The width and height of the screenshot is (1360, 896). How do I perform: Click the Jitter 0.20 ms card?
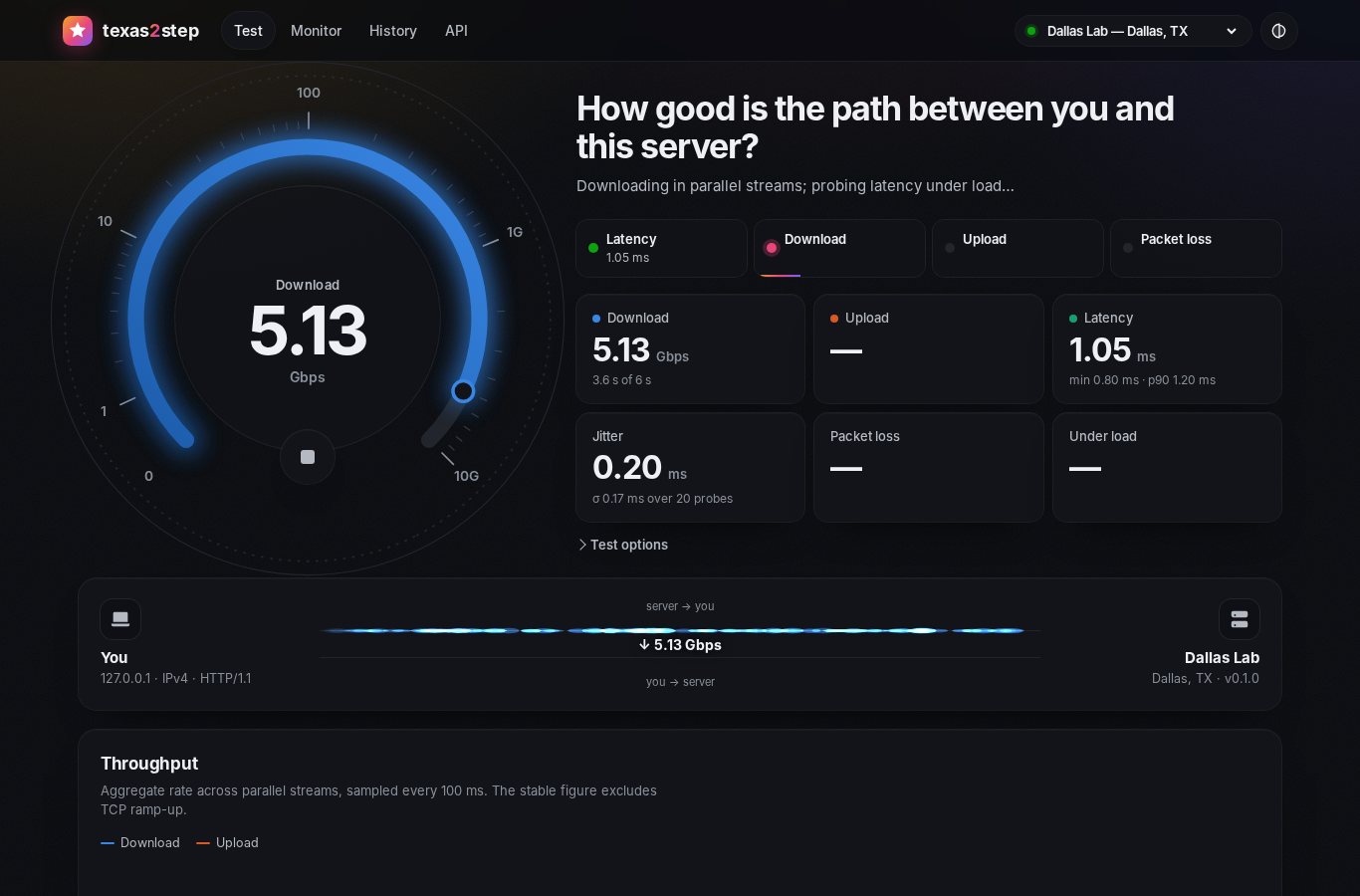point(690,467)
